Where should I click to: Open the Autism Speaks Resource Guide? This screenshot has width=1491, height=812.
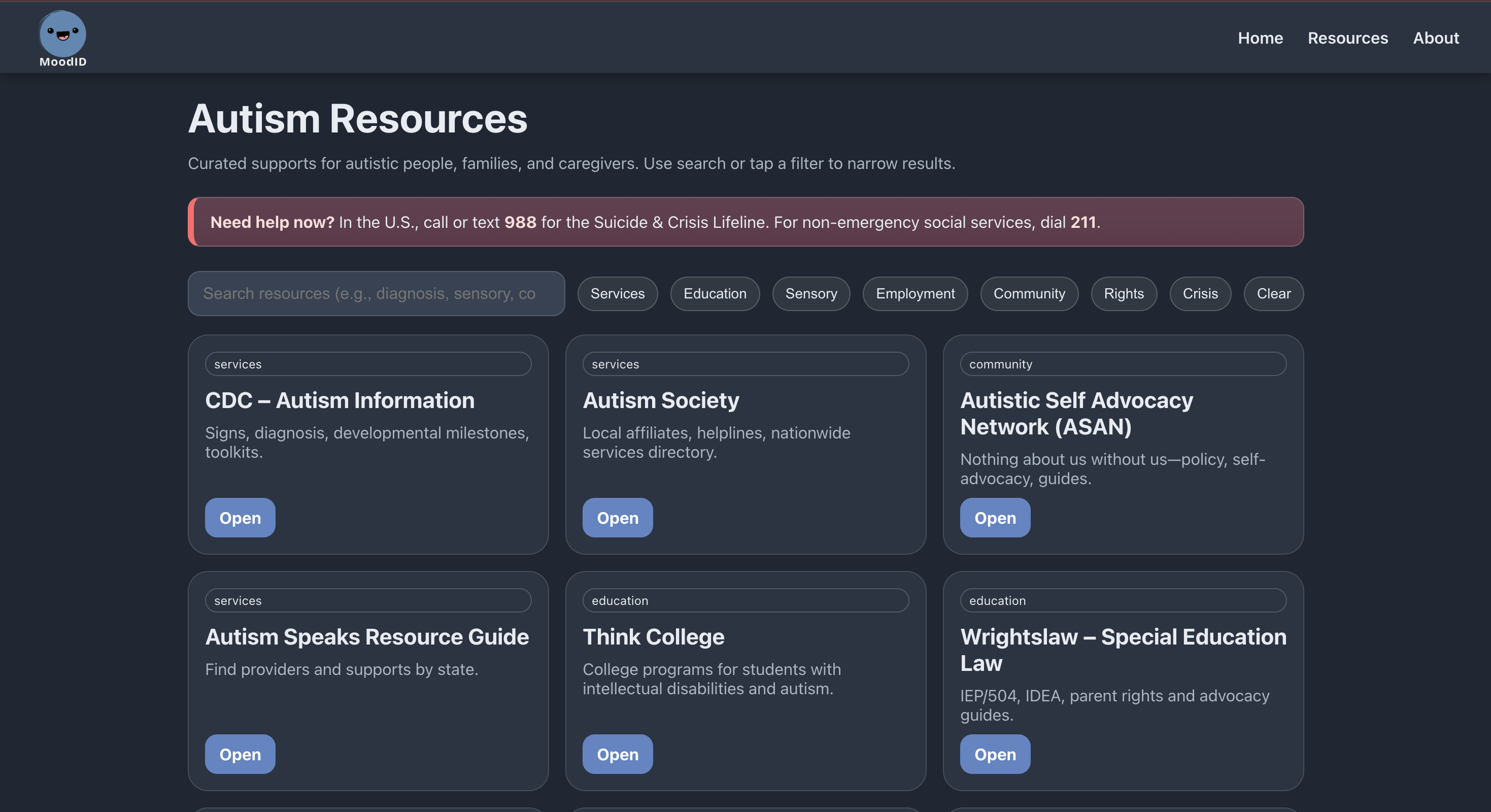tap(240, 754)
